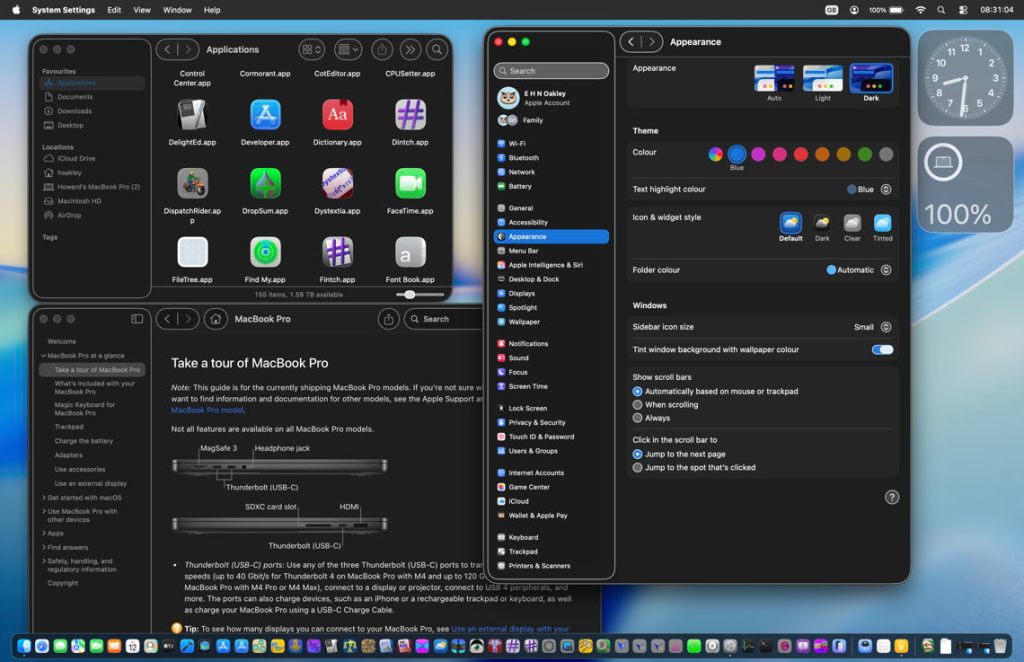1024x662 pixels.
Task: Open the Sidebar icon size dropdown
Action: 886,327
